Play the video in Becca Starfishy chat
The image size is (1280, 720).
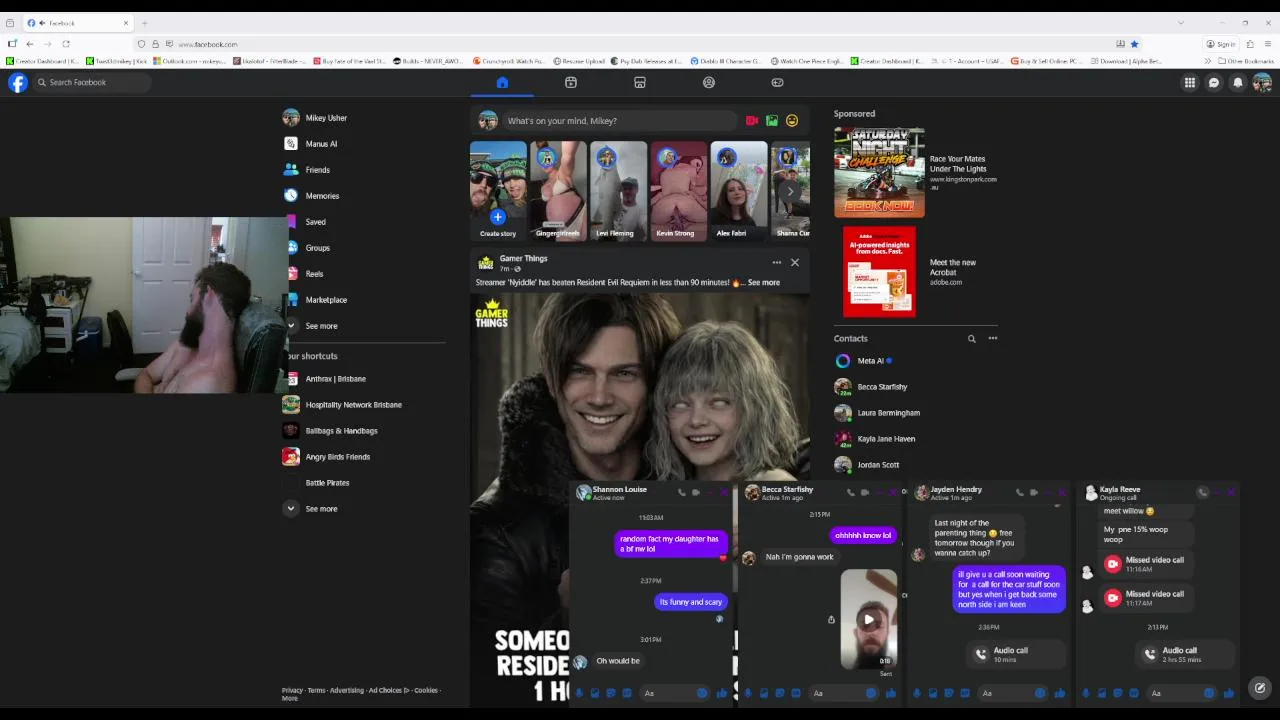coord(868,619)
